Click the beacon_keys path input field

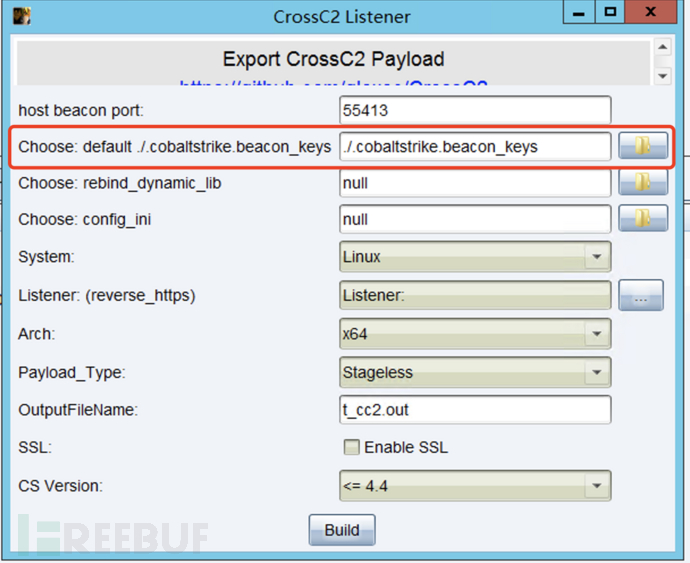click(x=475, y=147)
